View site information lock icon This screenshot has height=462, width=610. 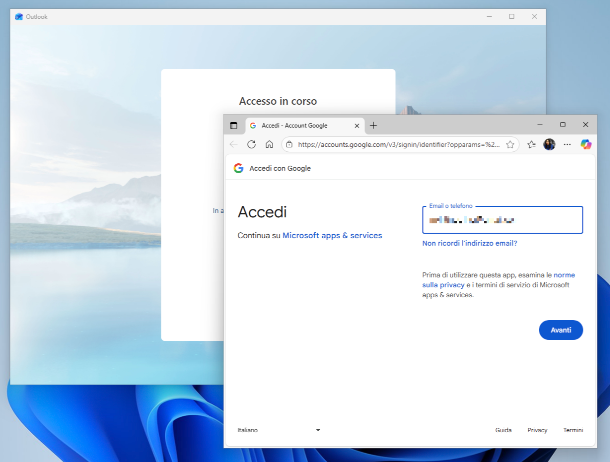point(289,145)
